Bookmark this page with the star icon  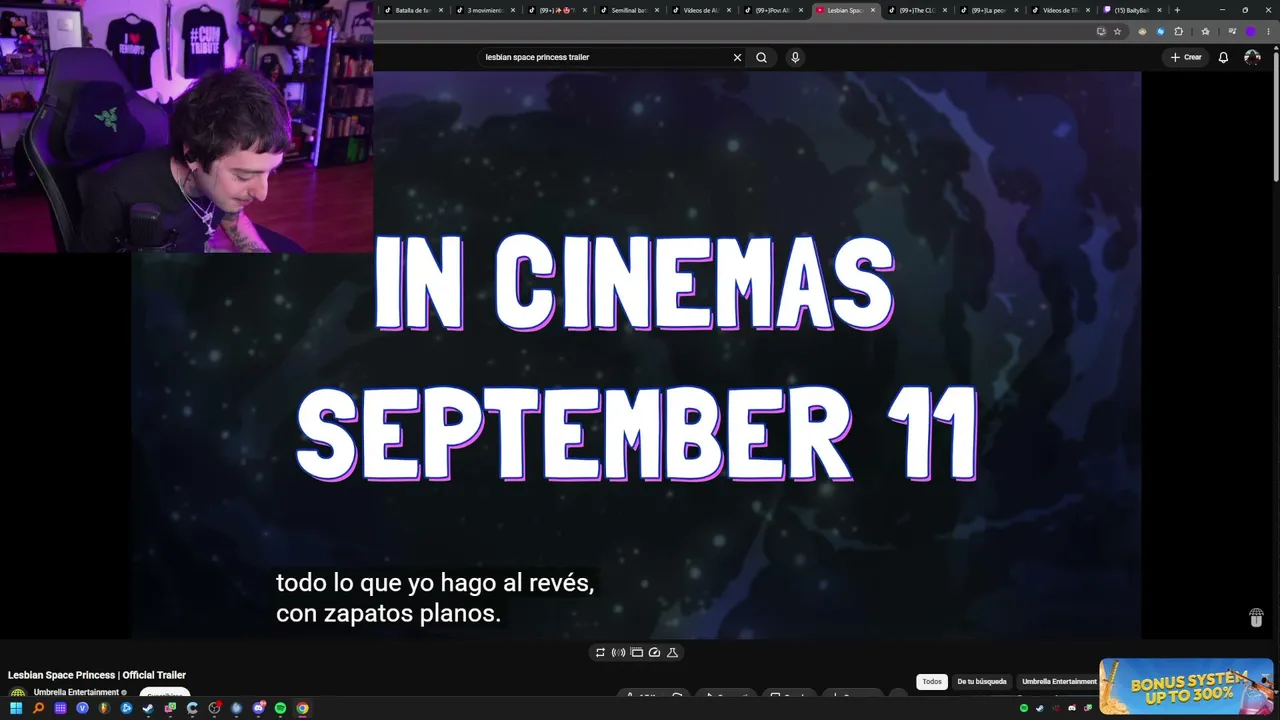click(x=1118, y=31)
